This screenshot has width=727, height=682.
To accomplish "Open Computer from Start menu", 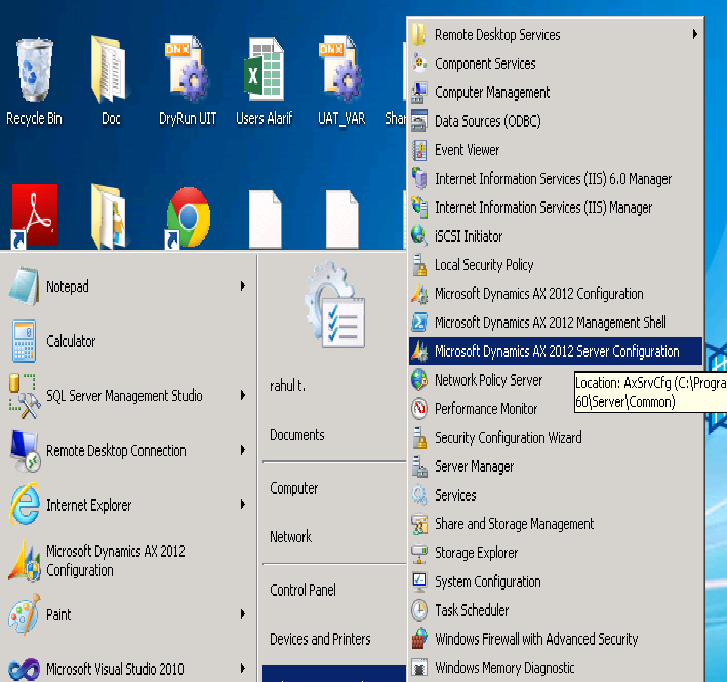I will pos(294,488).
